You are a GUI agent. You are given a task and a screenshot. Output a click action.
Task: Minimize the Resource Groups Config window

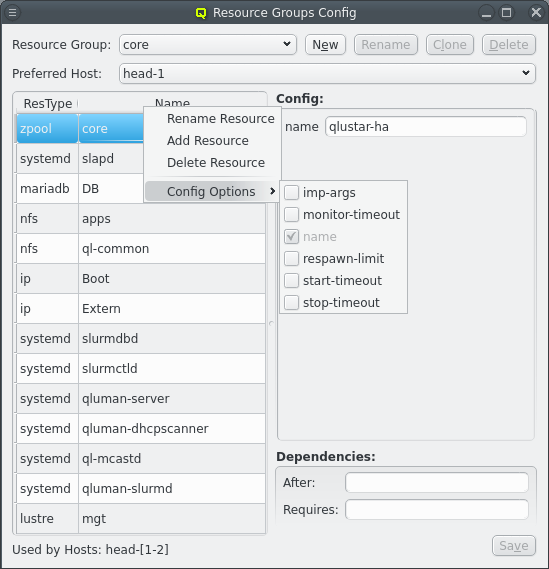pyautogui.click(x=486, y=13)
